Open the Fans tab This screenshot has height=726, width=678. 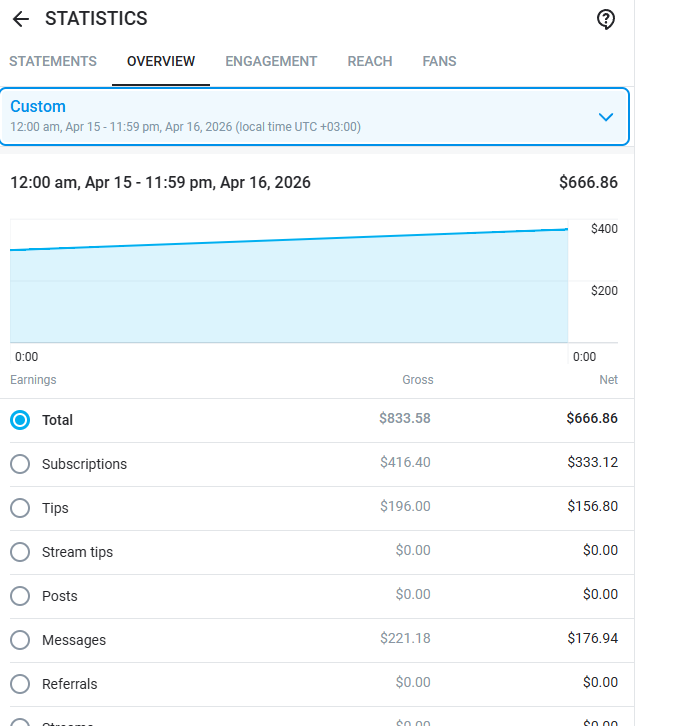[439, 62]
